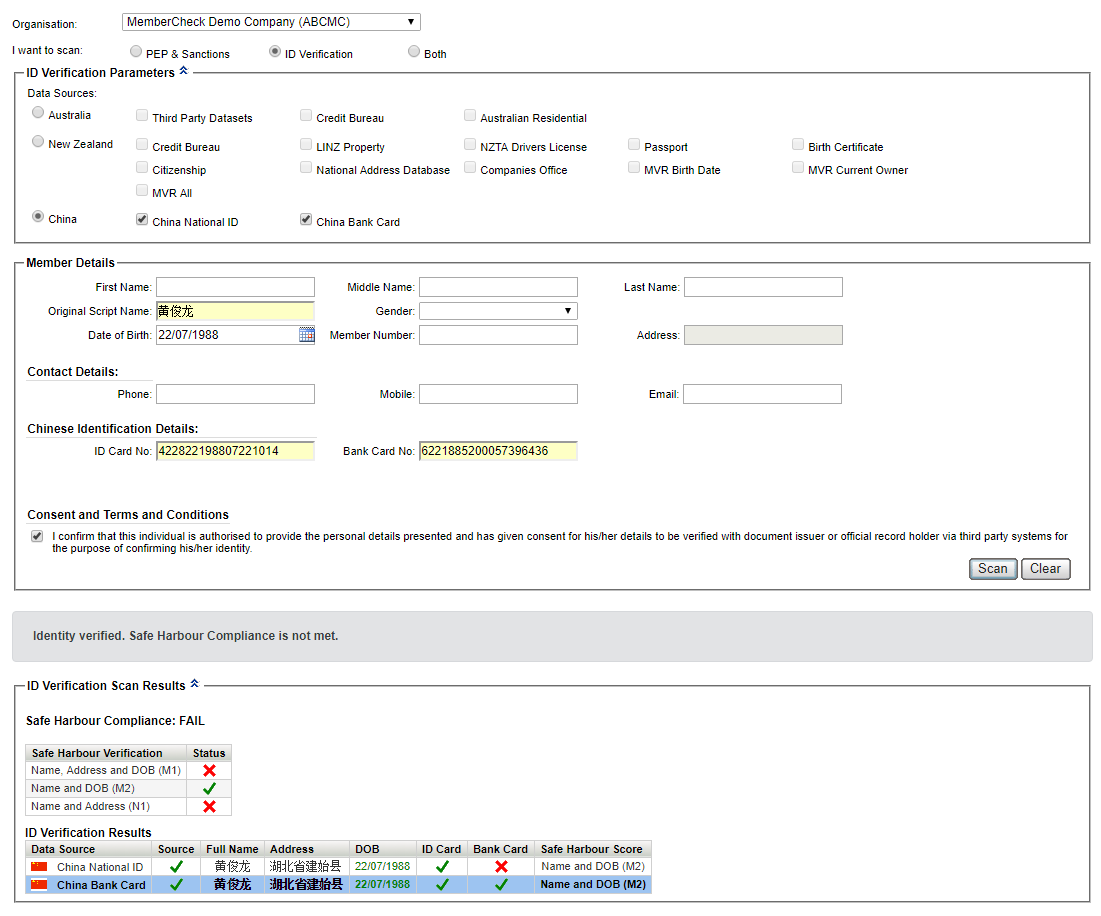Click the red cross beside Name, Address and DOB (M1)

point(209,771)
